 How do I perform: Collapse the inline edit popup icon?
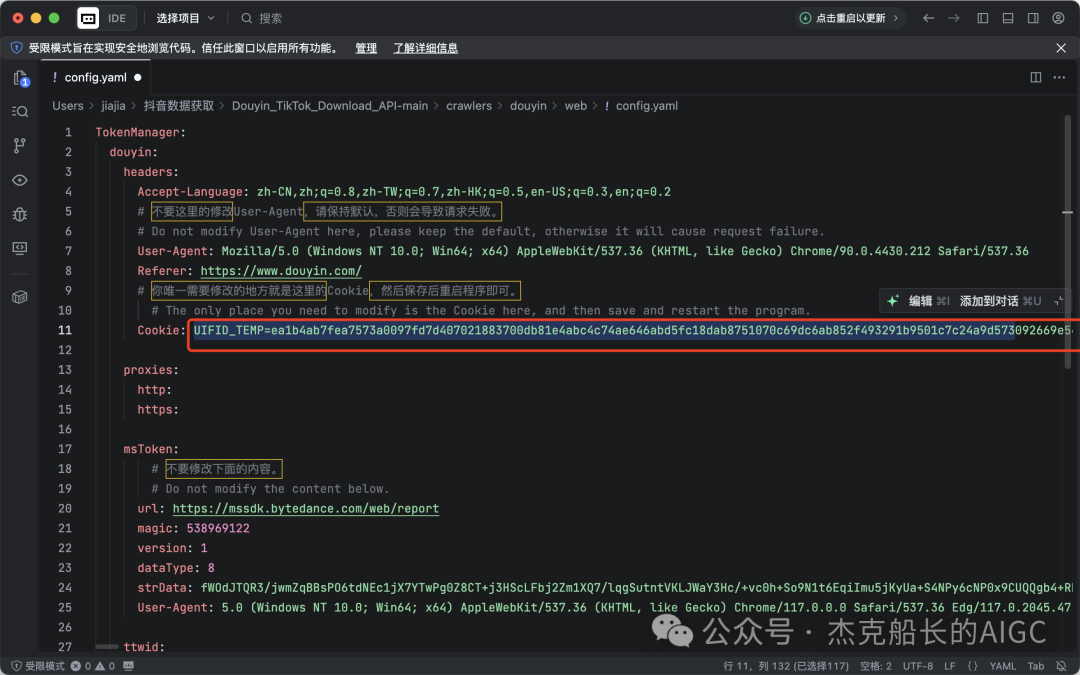click(1059, 301)
